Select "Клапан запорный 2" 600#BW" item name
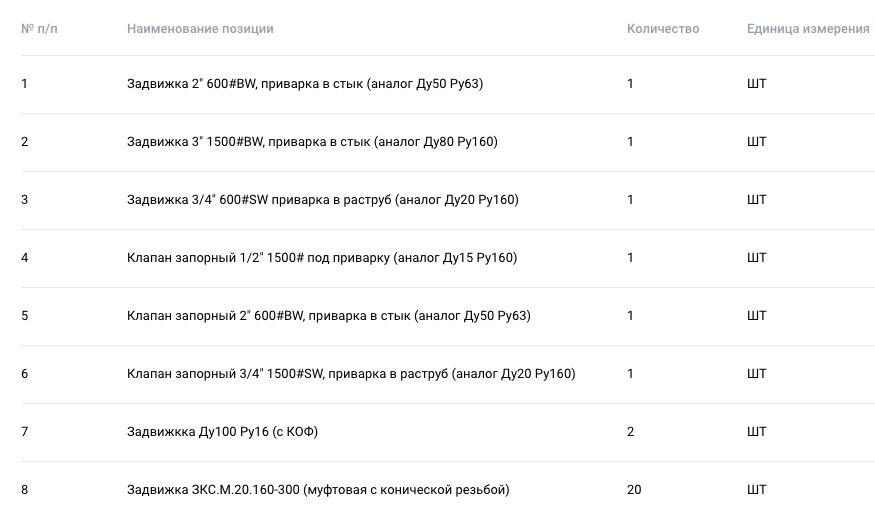The height and width of the screenshot is (512, 875). 329,316
